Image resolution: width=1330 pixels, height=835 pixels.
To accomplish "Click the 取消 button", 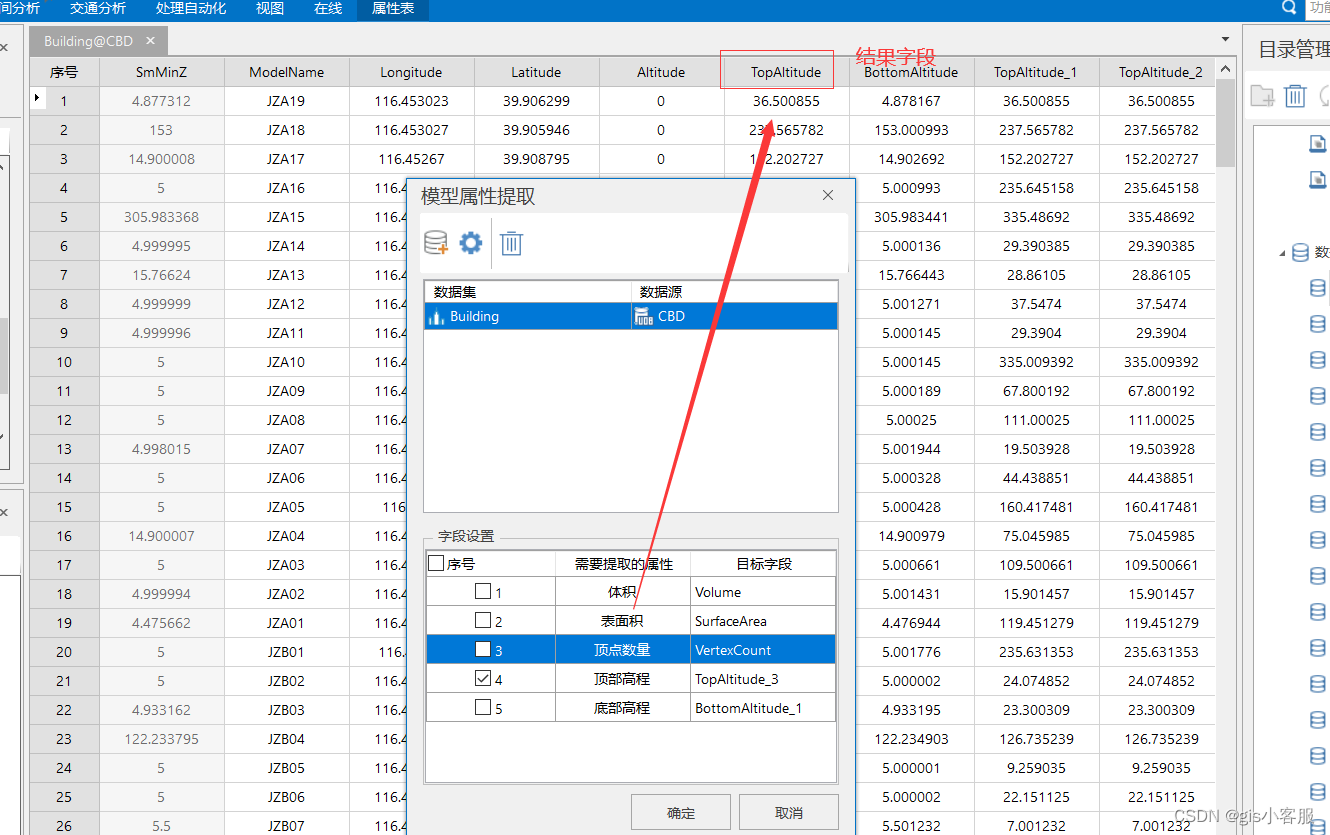I will pos(789,813).
